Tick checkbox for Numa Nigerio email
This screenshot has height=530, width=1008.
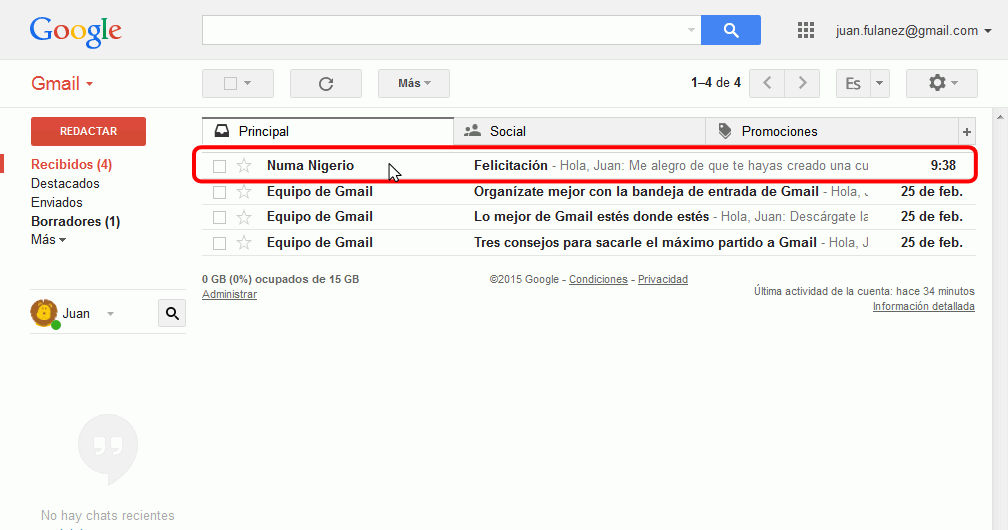220,167
